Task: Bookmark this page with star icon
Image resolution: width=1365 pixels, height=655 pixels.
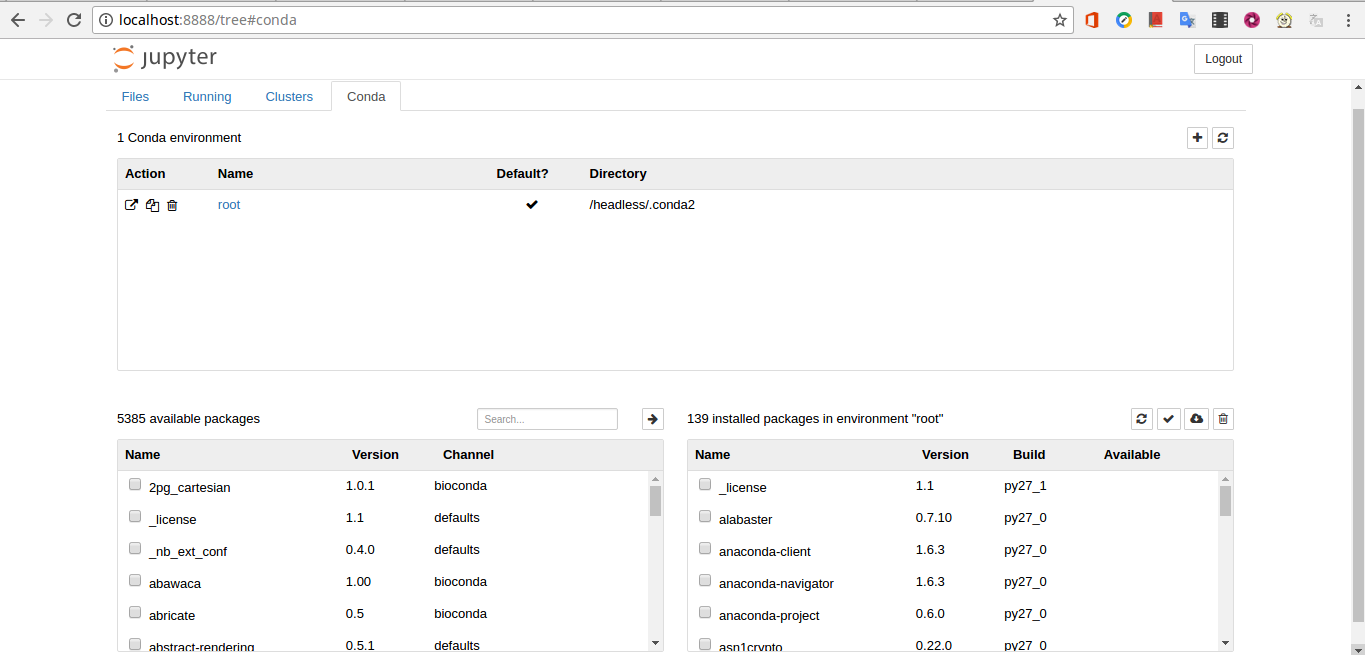Action: 1060,20
